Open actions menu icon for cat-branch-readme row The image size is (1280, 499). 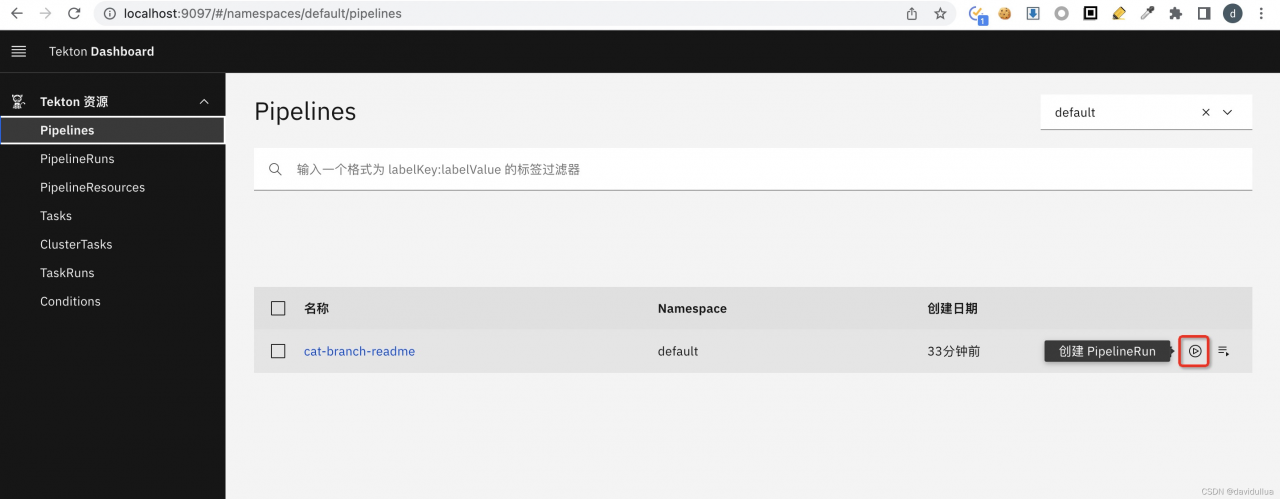[1223, 351]
